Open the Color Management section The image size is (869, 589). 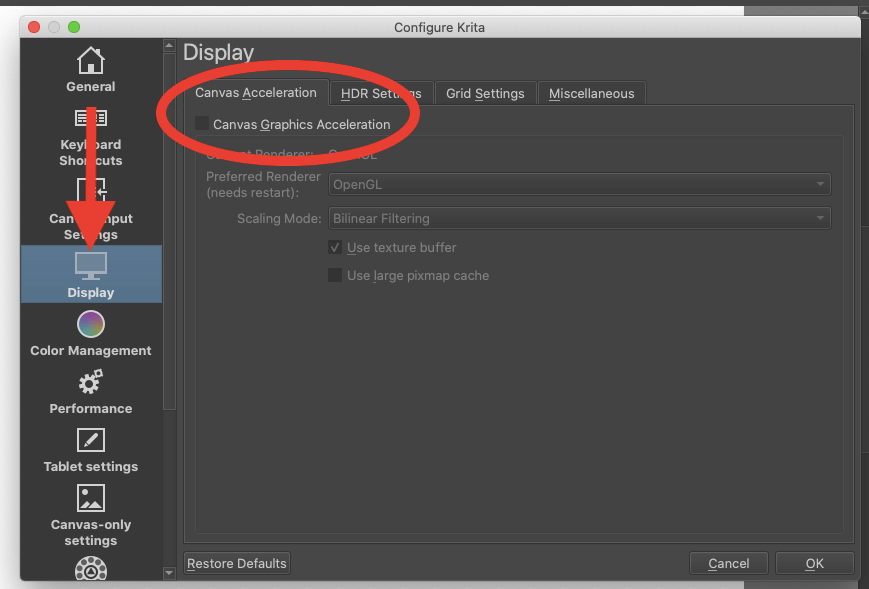click(x=91, y=334)
